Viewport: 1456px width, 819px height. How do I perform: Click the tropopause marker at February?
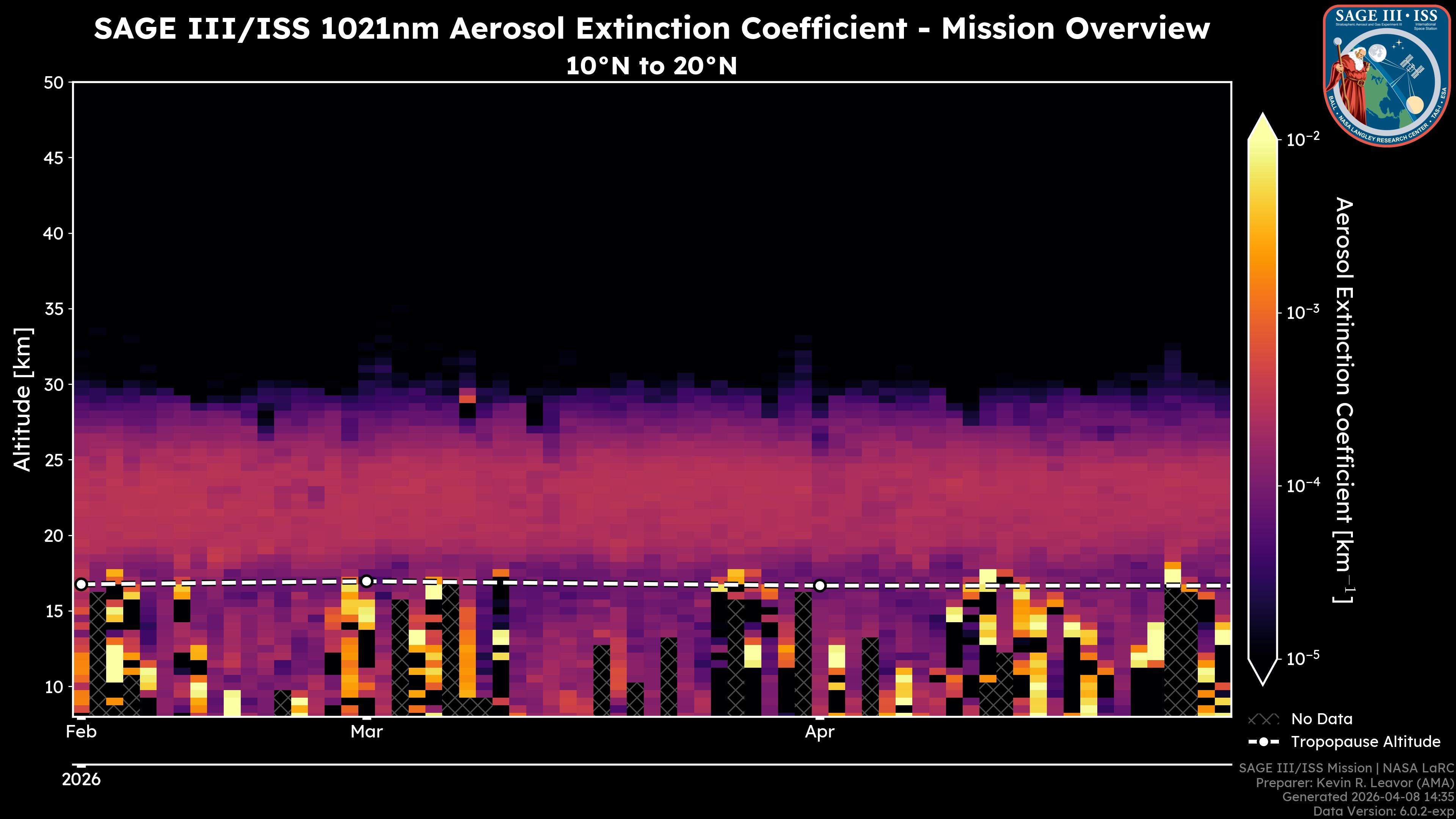(82, 584)
